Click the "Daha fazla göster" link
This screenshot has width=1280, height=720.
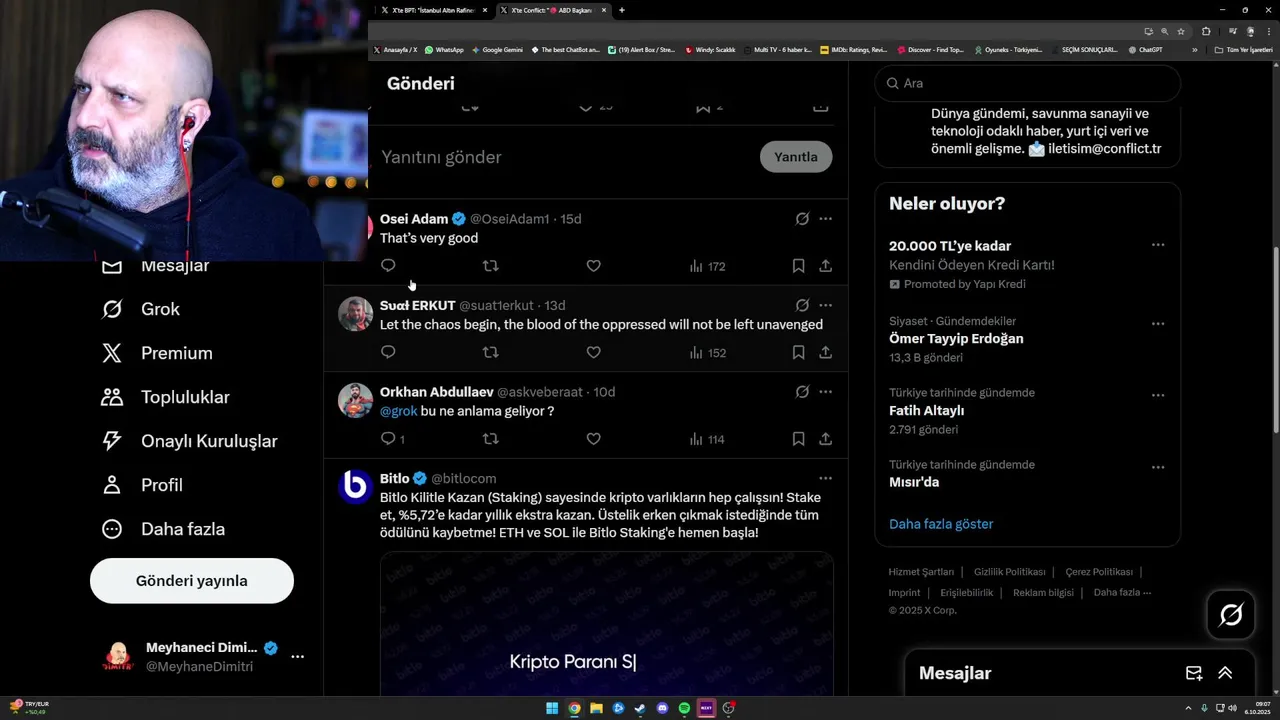(x=941, y=524)
